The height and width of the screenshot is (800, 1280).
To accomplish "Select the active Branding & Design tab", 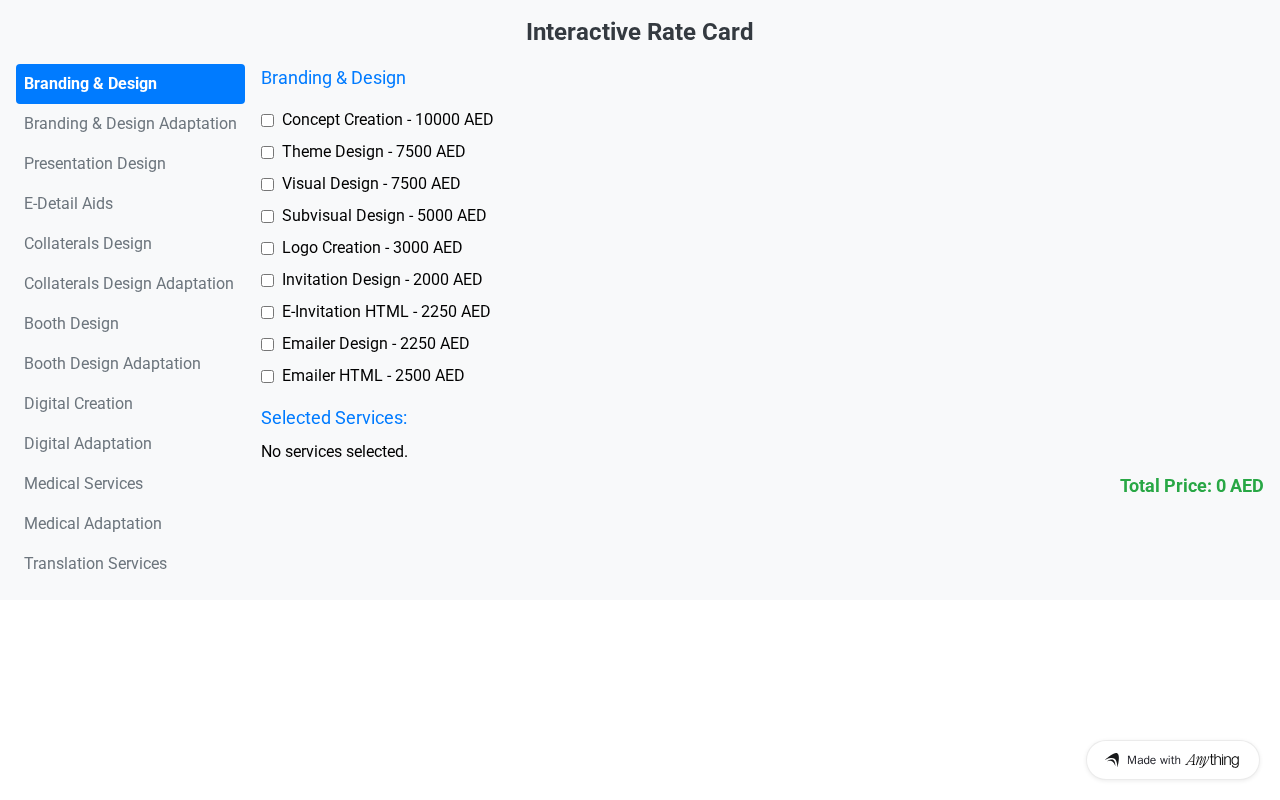I will (x=130, y=84).
